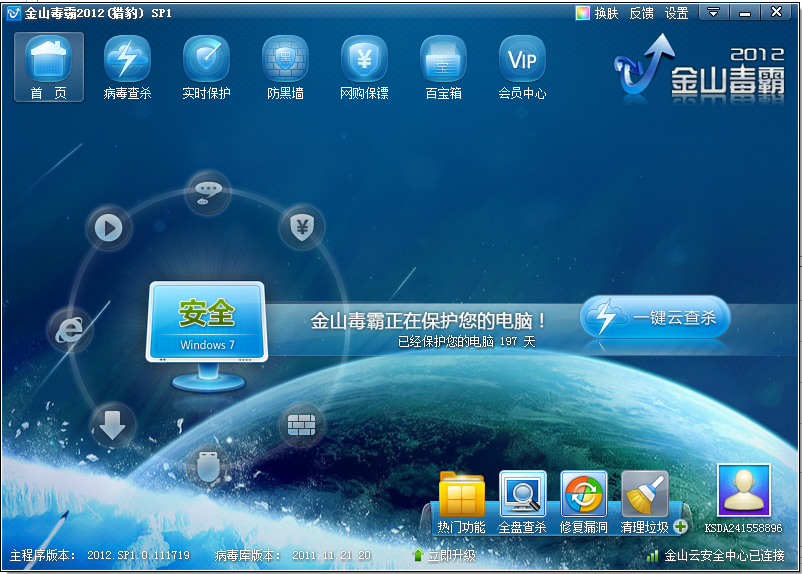Open the 反馈 feedback link
The image size is (802, 574).
tap(641, 13)
